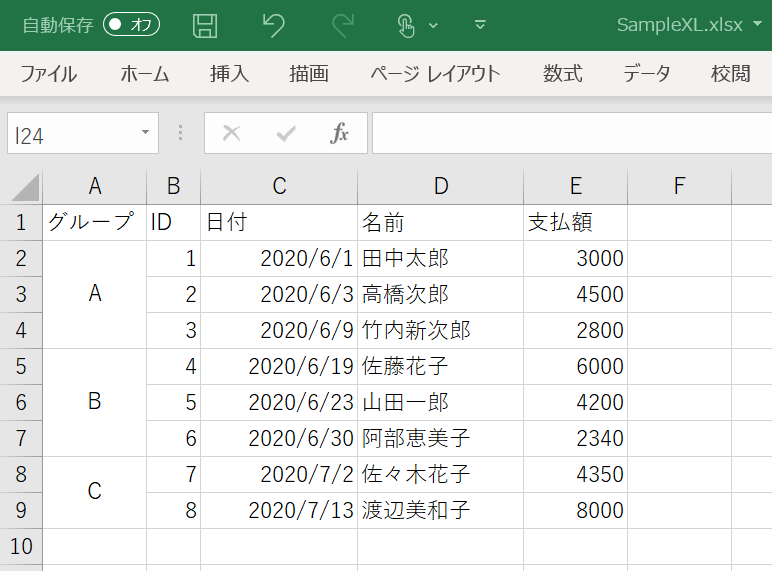Select column D header
The image size is (772, 571).
point(440,187)
